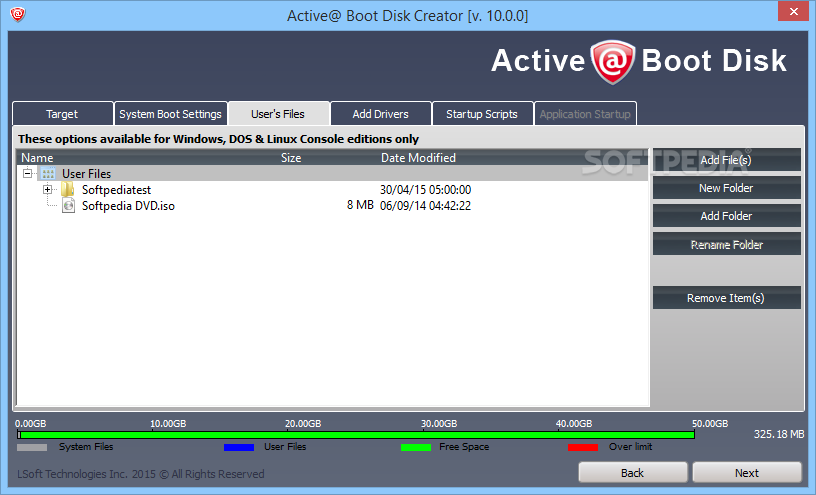Image resolution: width=816 pixels, height=495 pixels.
Task: Open the System Boot Settings tab
Action: pyautogui.click(x=170, y=113)
